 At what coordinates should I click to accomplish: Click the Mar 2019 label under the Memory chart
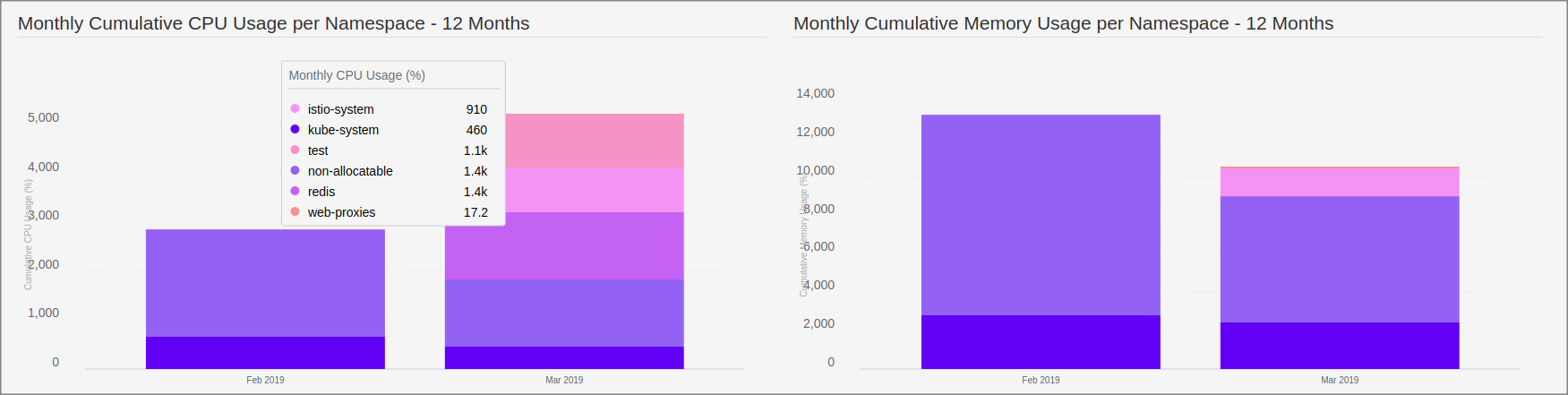click(1340, 380)
